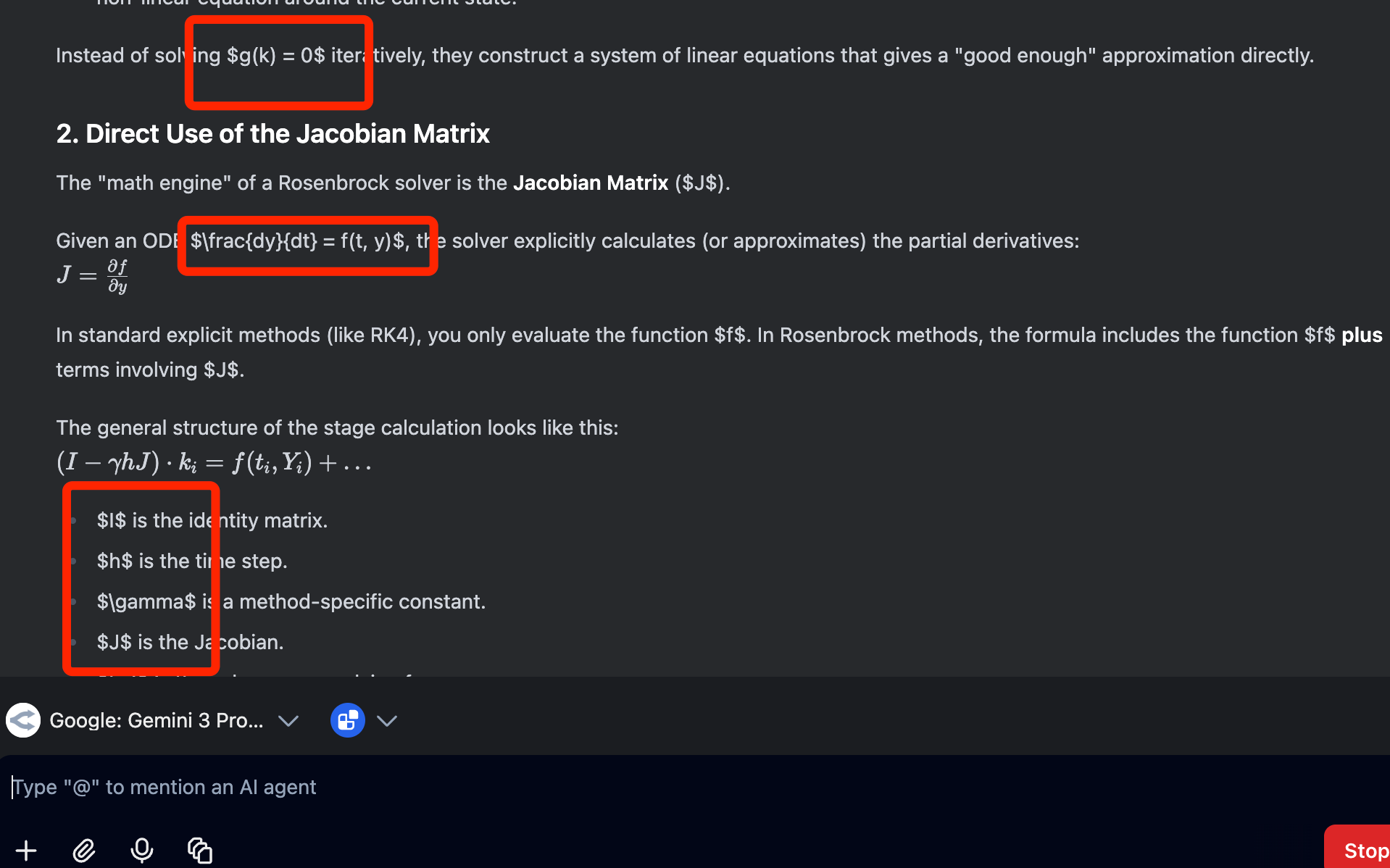Click the overlapping squares copy icon

(x=200, y=850)
